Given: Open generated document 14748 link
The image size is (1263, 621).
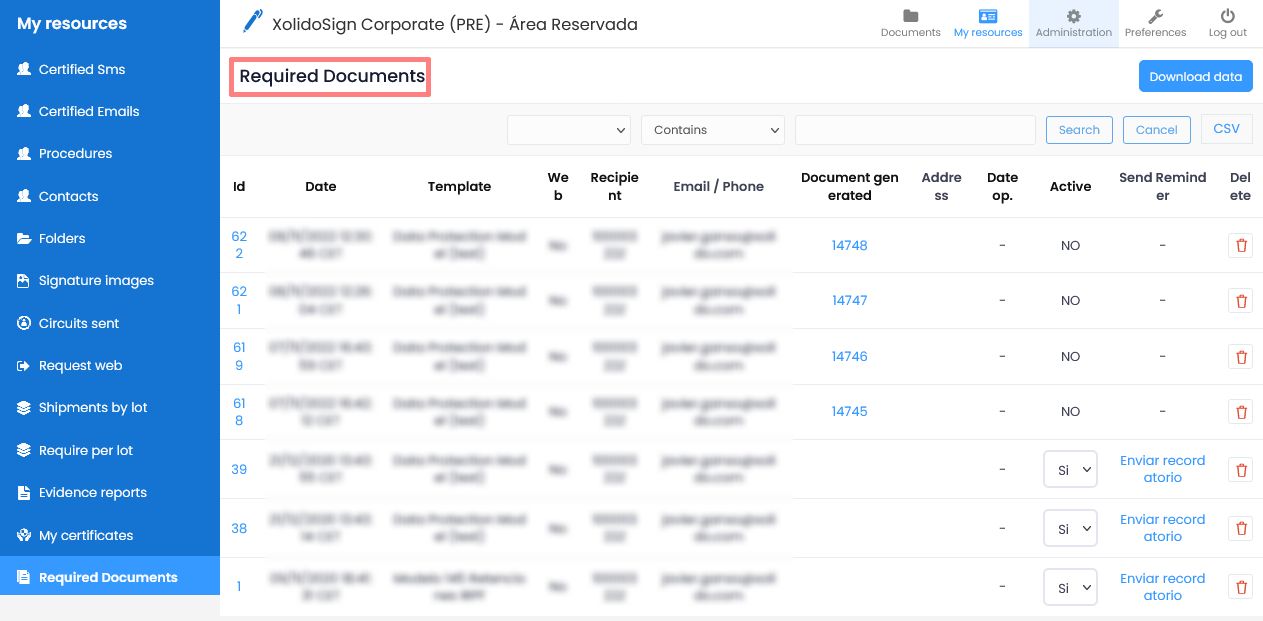Looking at the screenshot, I should pos(849,246).
